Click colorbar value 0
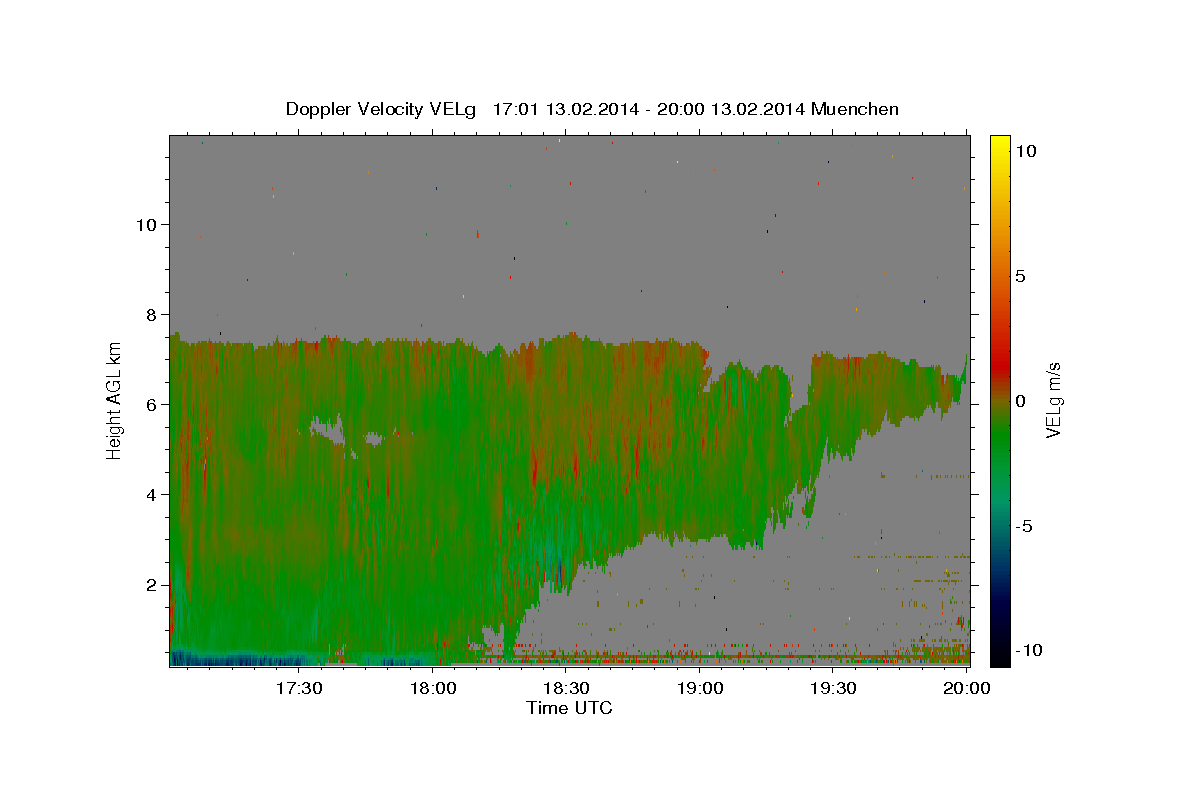 pos(1020,401)
